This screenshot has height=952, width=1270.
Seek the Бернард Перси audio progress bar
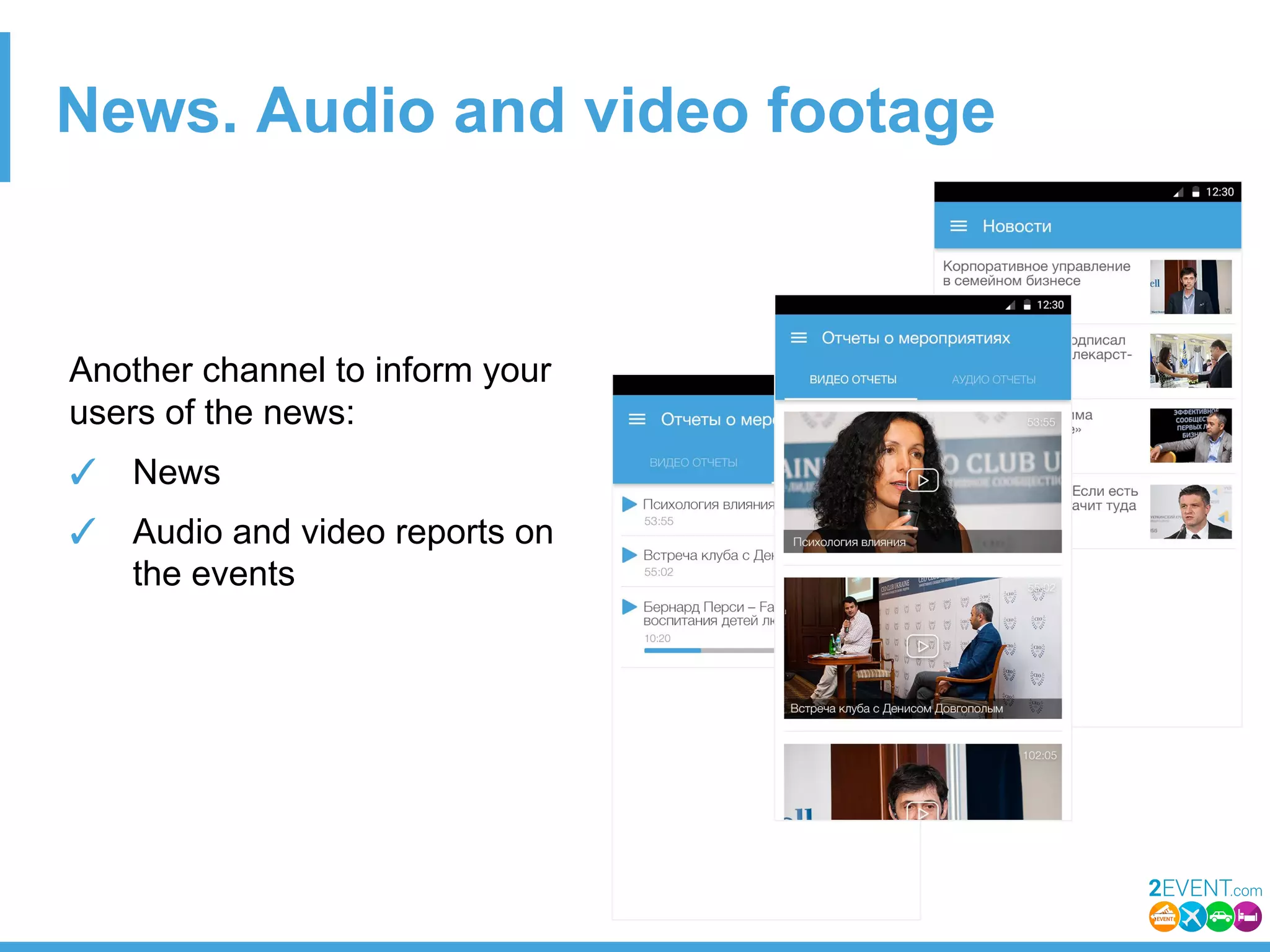[709, 650]
